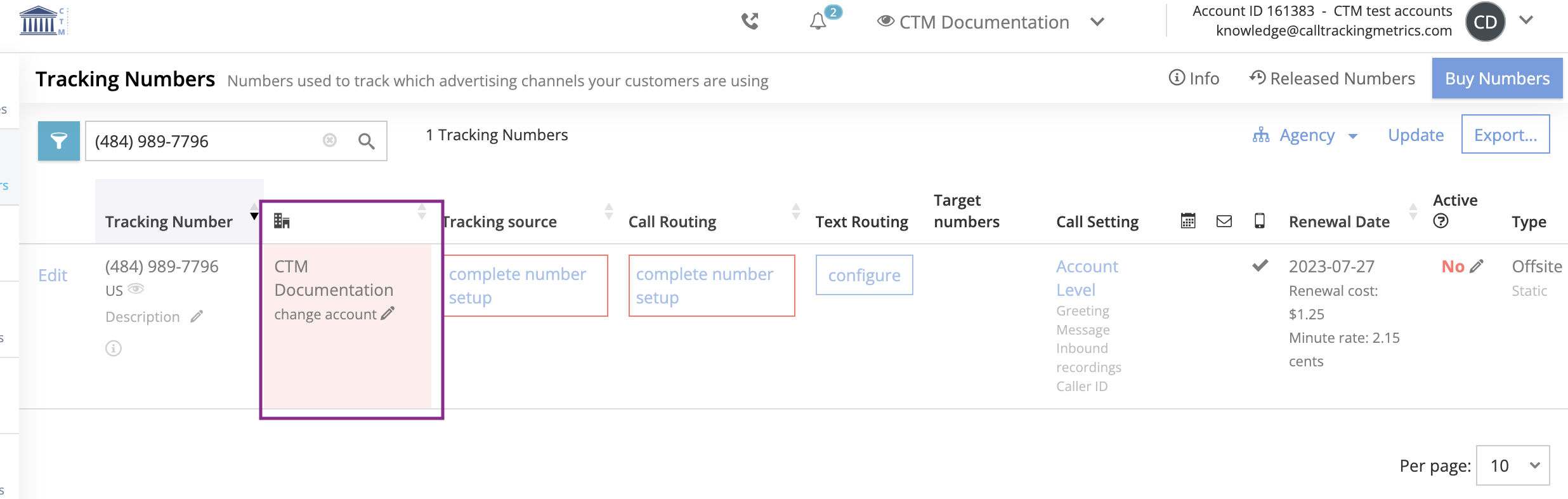The width and height of the screenshot is (1568, 499).
Task: Open the notifications bell icon
Action: pyautogui.click(x=818, y=22)
